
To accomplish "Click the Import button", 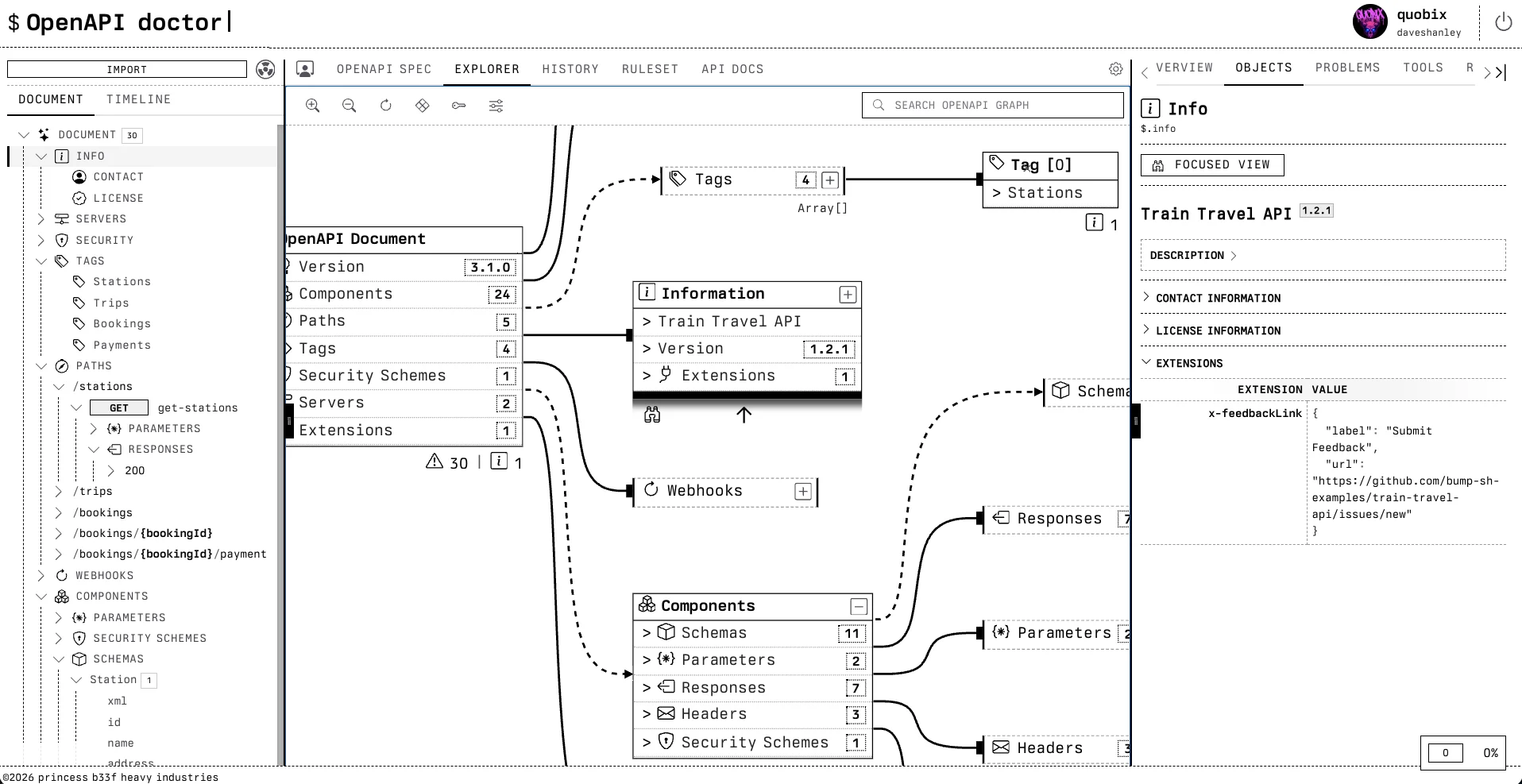I will [127, 70].
